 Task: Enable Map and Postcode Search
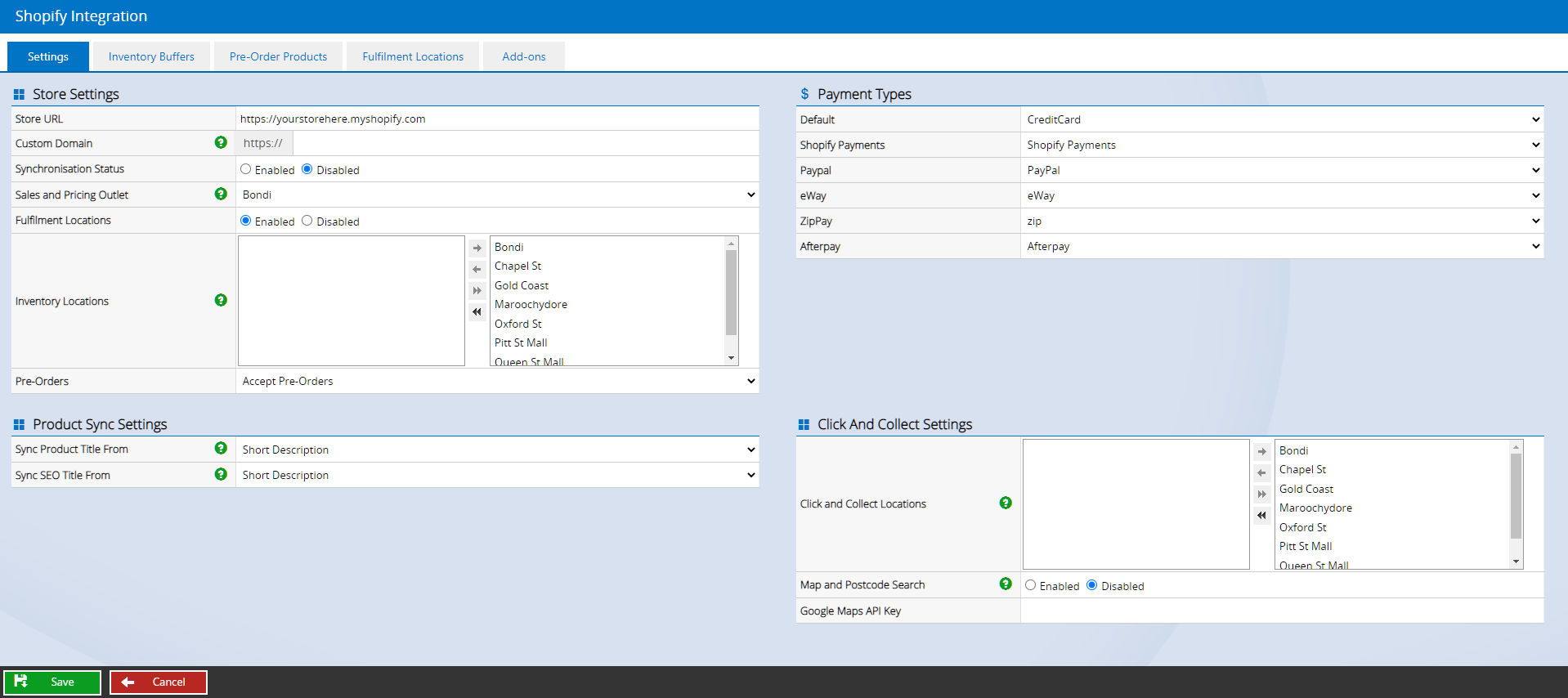click(x=1030, y=585)
